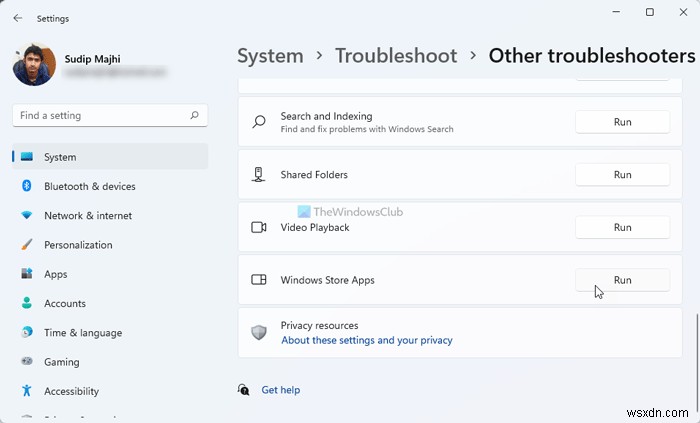The image size is (700, 423).
Task: Open Bluetooth & devices via its icon
Action: [27, 186]
